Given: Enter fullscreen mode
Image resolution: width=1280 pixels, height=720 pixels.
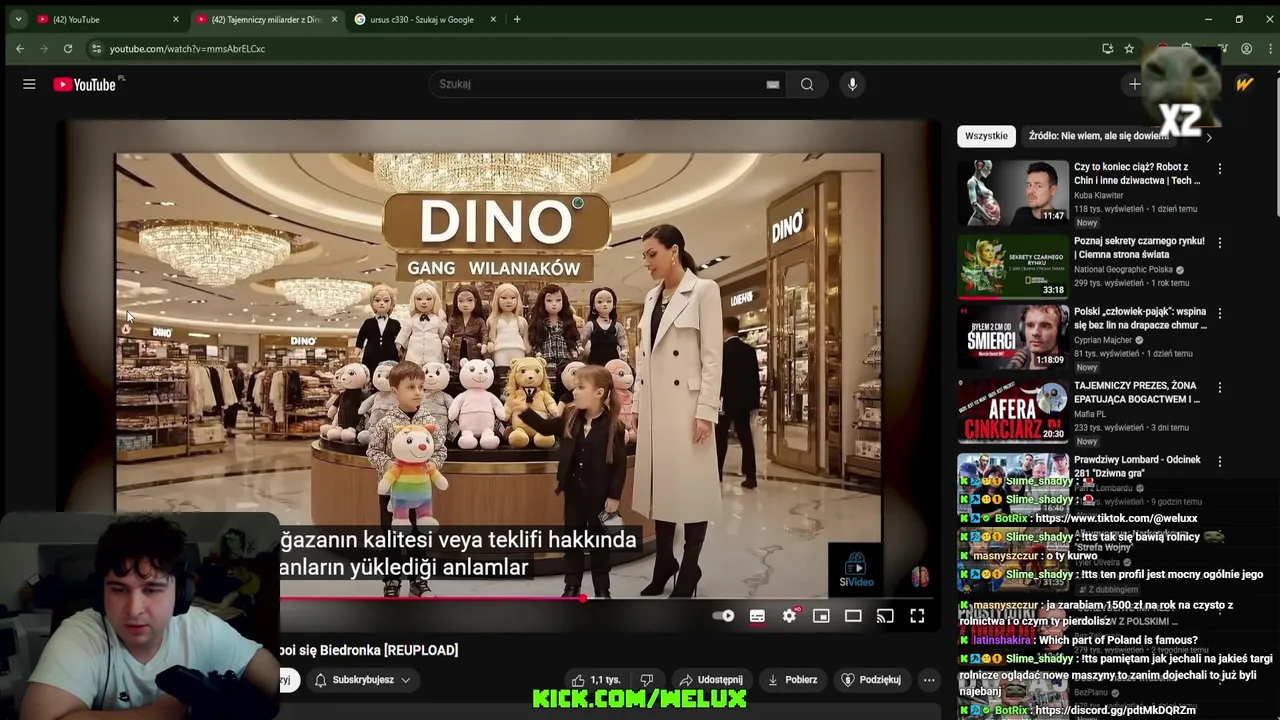Looking at the screenshot, I should point(917,616).
